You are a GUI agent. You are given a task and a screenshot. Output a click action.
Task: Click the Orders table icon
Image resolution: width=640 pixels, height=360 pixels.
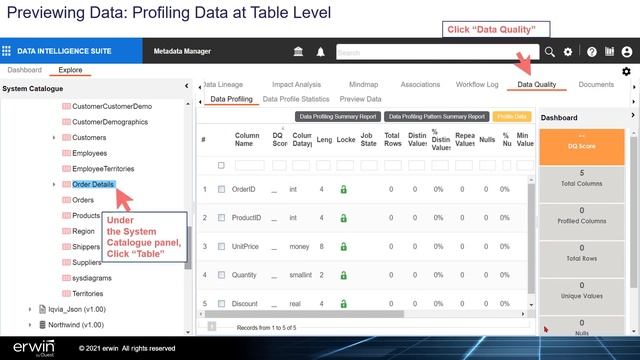(66, 200)
